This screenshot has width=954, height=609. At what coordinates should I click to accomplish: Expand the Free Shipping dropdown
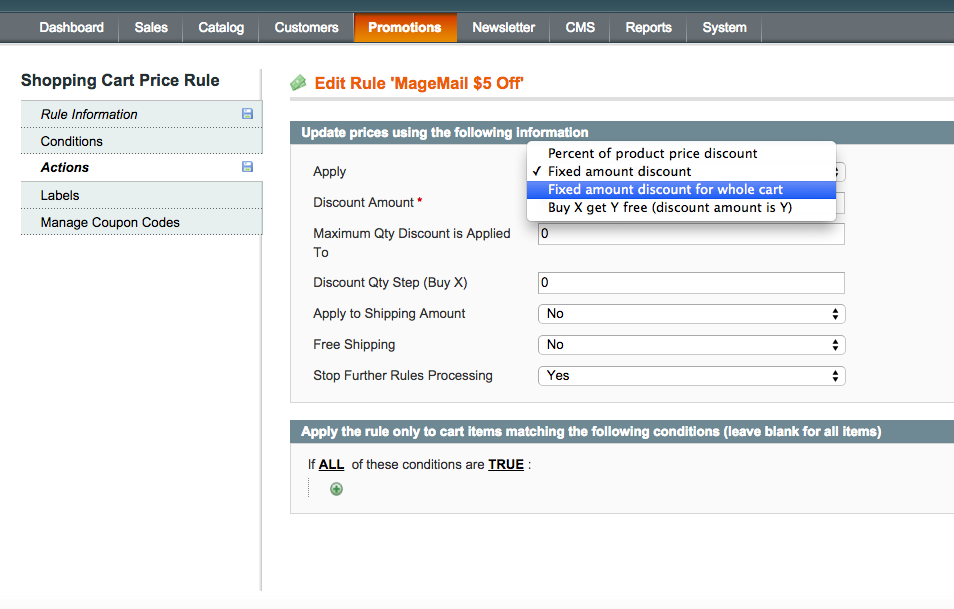click(x=691, y=345)
